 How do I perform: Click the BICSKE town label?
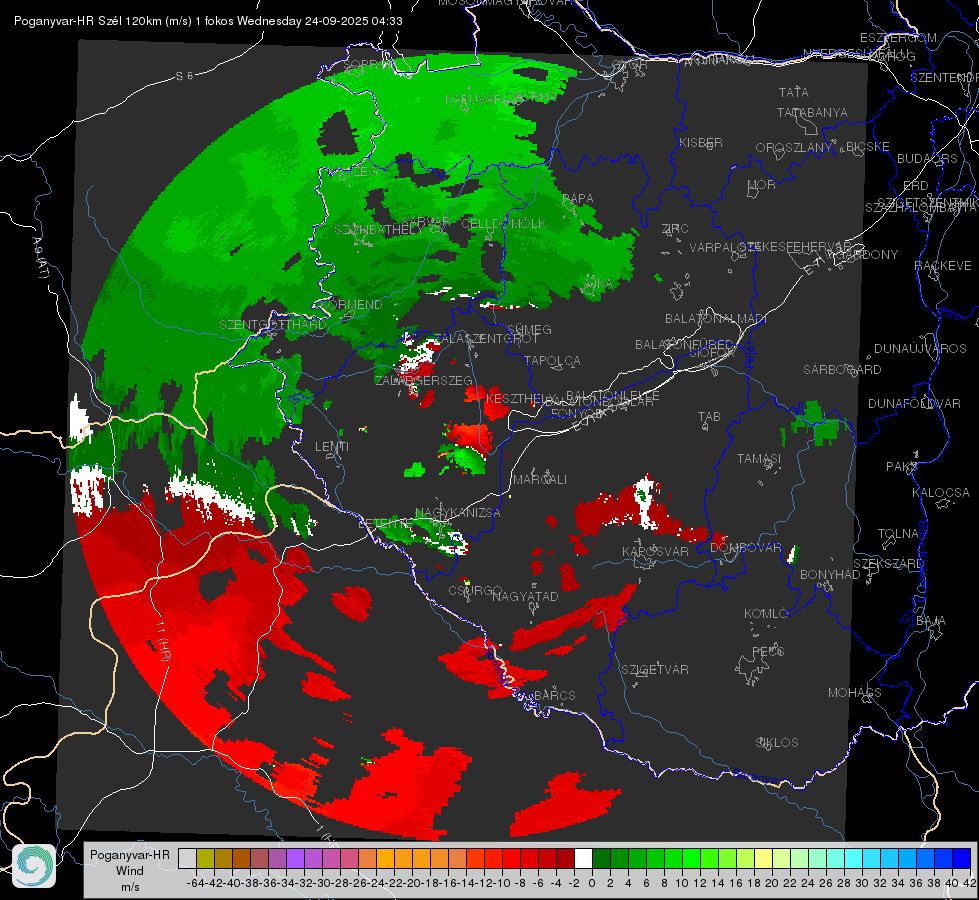pyautogui.click(x=868, y=146)
